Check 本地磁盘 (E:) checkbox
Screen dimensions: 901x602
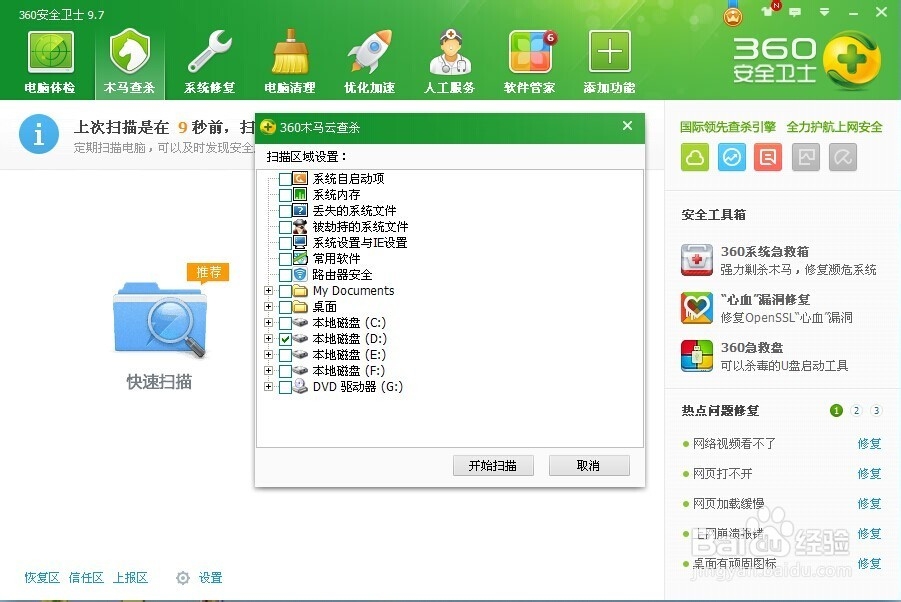point(285,355)
